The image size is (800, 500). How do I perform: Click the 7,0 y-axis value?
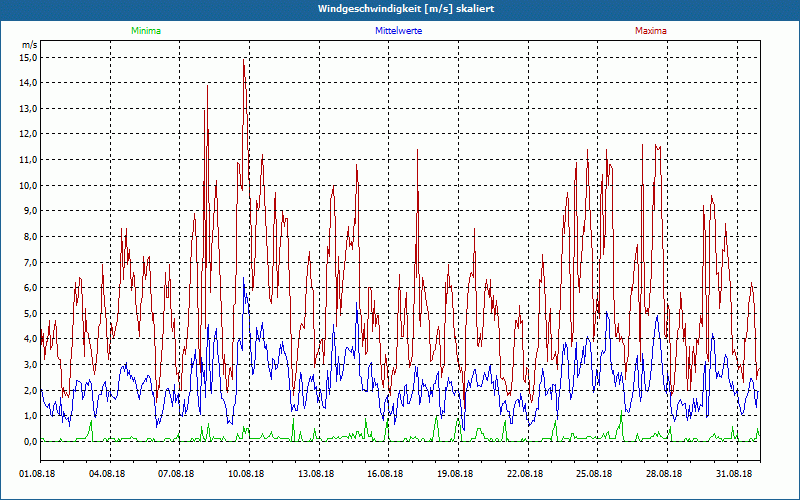click(30, 262)
